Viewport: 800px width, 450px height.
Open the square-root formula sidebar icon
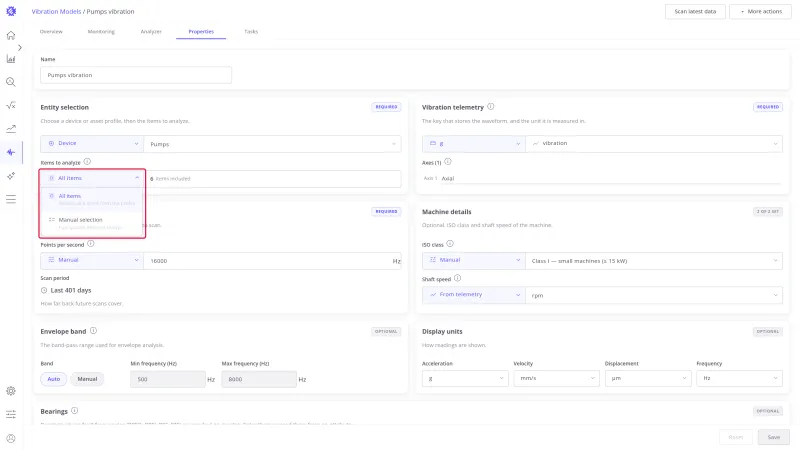pos(11,106)
